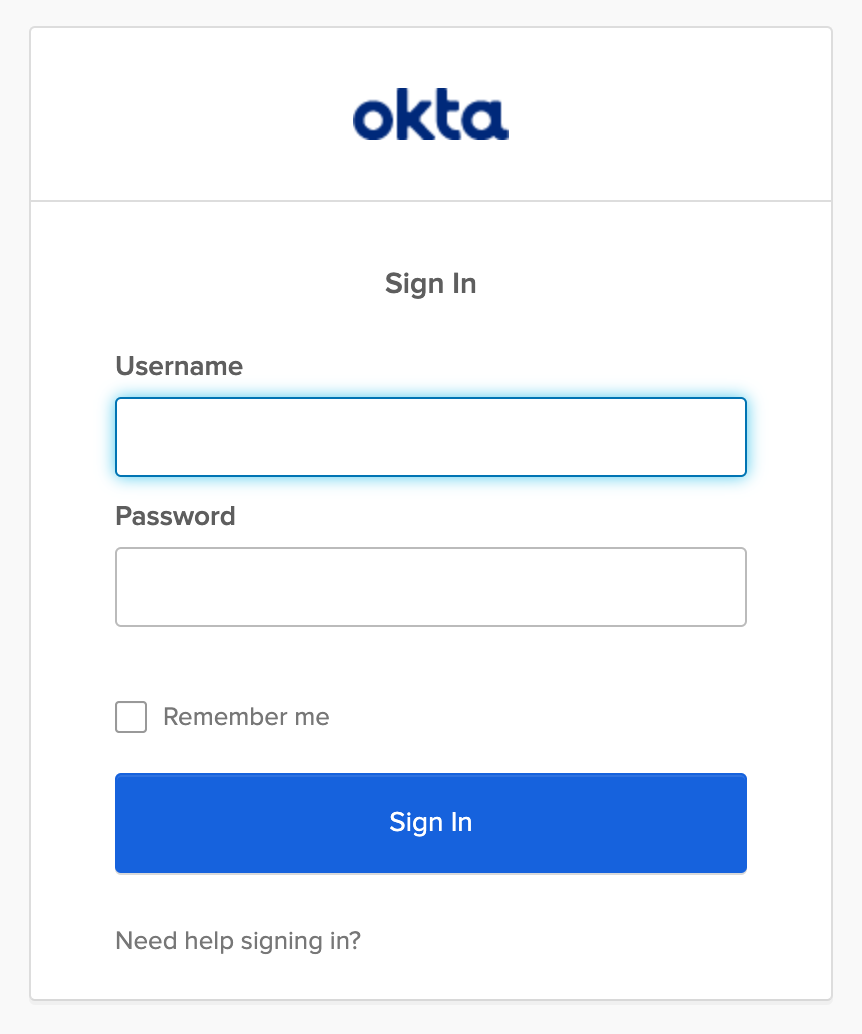The image size is (862, 1034).
Task: Click into the Password input field
Action: (430, 587)
